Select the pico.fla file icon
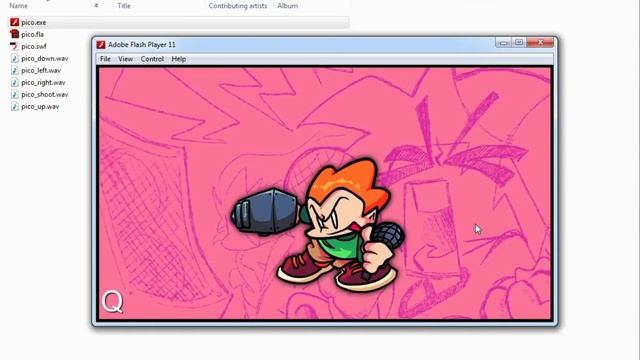The height and width of the screenshot is (360, 640). pyautogui.click(x=15, y=34)
